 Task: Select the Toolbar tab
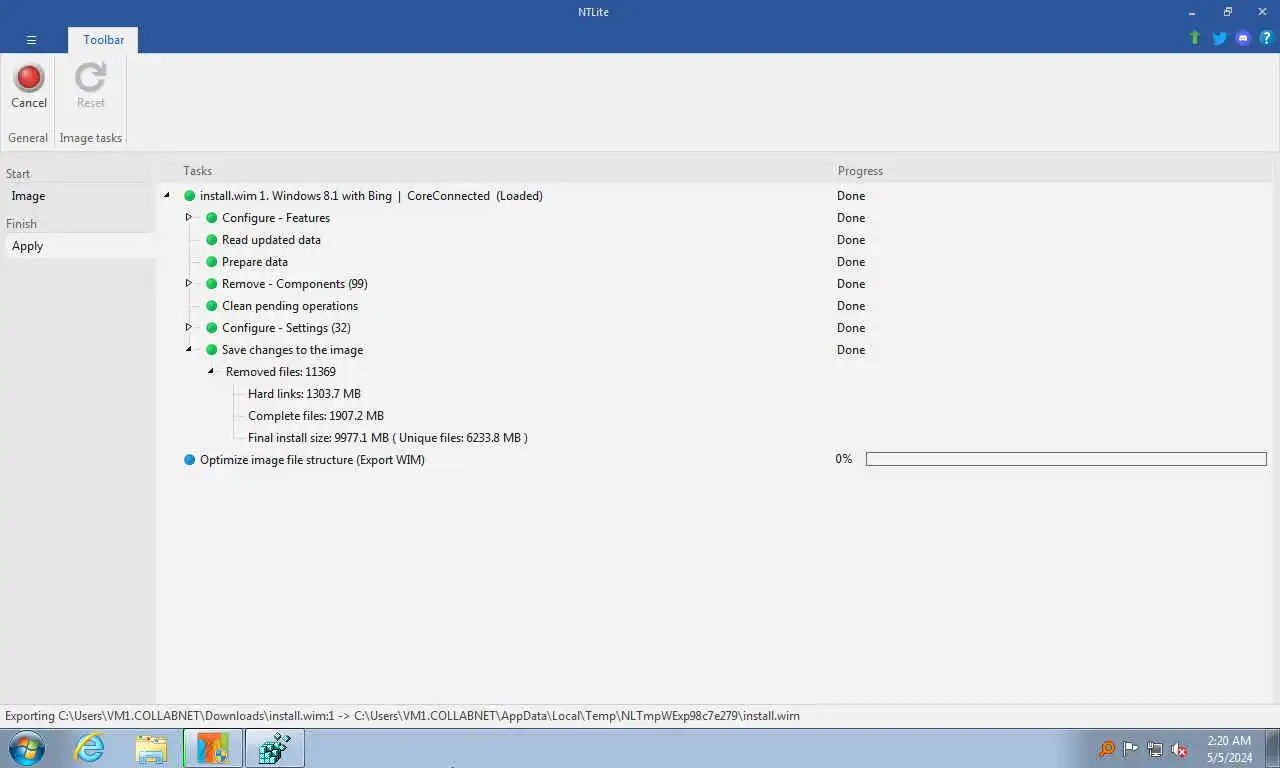click(x=104, y=40)
